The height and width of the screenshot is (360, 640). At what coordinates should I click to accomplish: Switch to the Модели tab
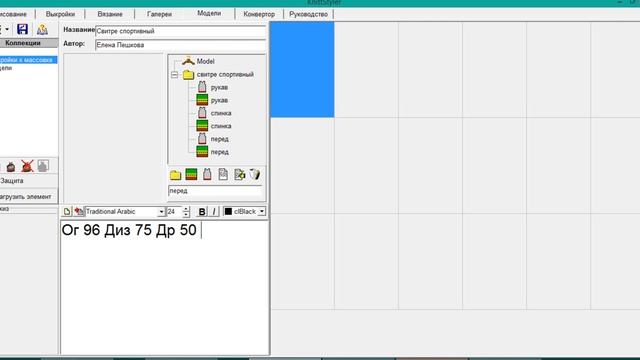pyautogui.click(x=209, y=13)
